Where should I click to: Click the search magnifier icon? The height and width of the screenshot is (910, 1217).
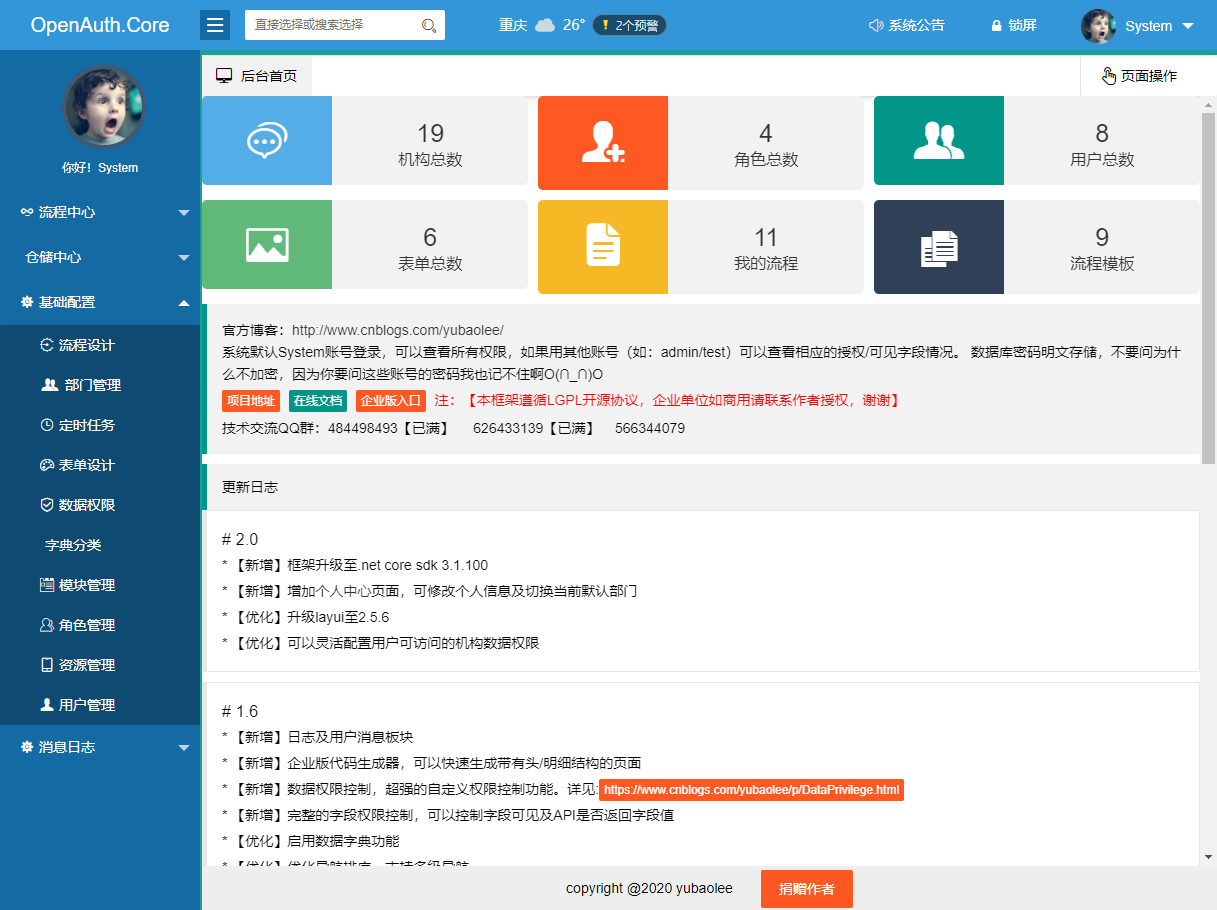tap(428, 25)
